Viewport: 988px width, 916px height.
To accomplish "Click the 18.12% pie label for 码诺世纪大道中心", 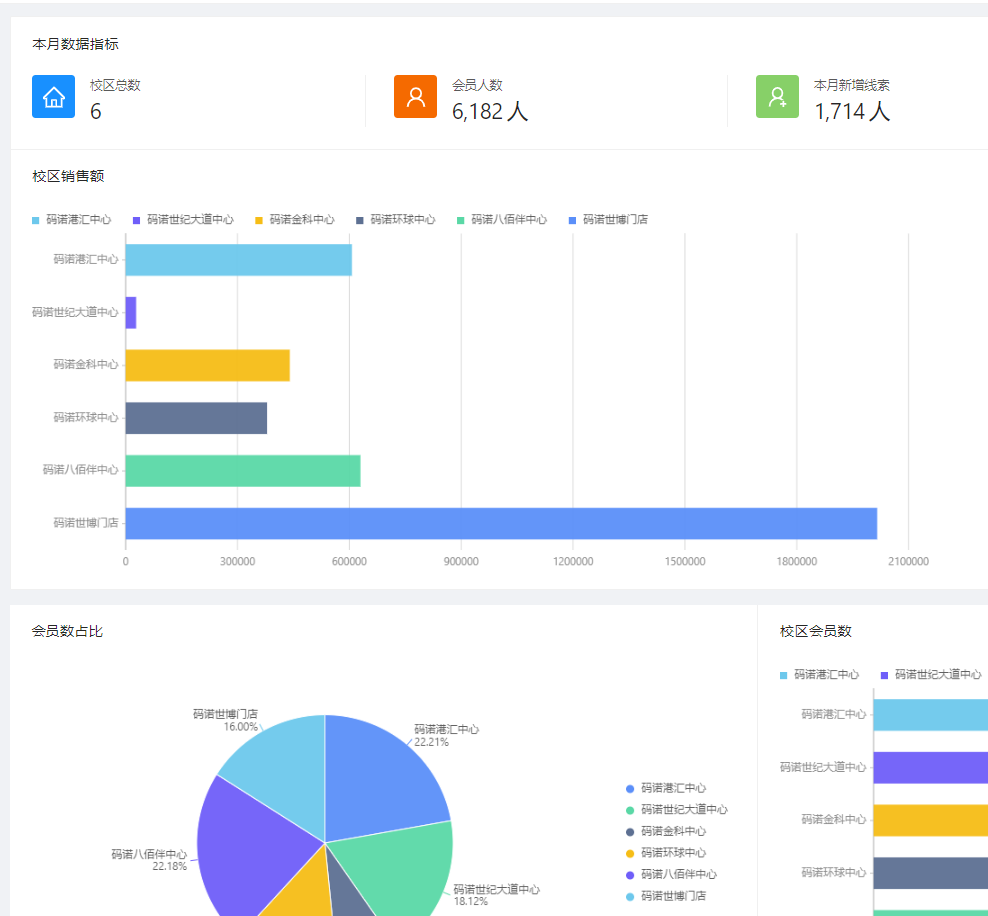I will [470, 902].
